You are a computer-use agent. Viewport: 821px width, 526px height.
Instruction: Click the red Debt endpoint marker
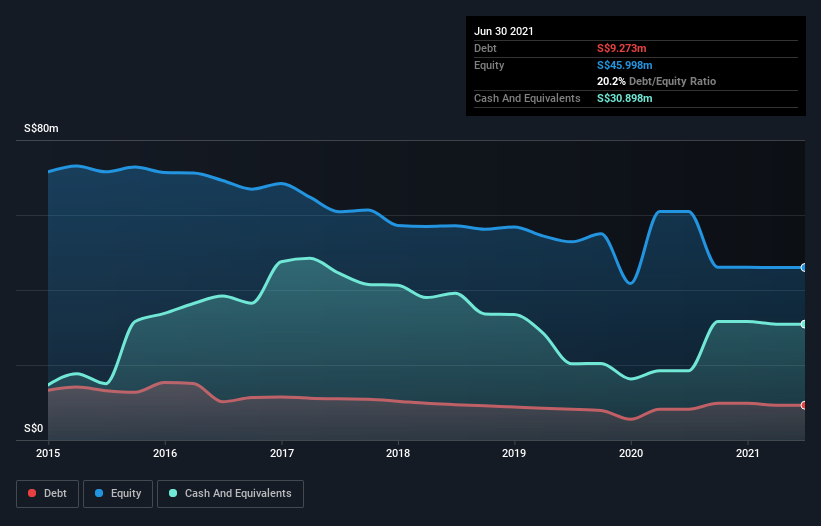[x=804, y=405]
